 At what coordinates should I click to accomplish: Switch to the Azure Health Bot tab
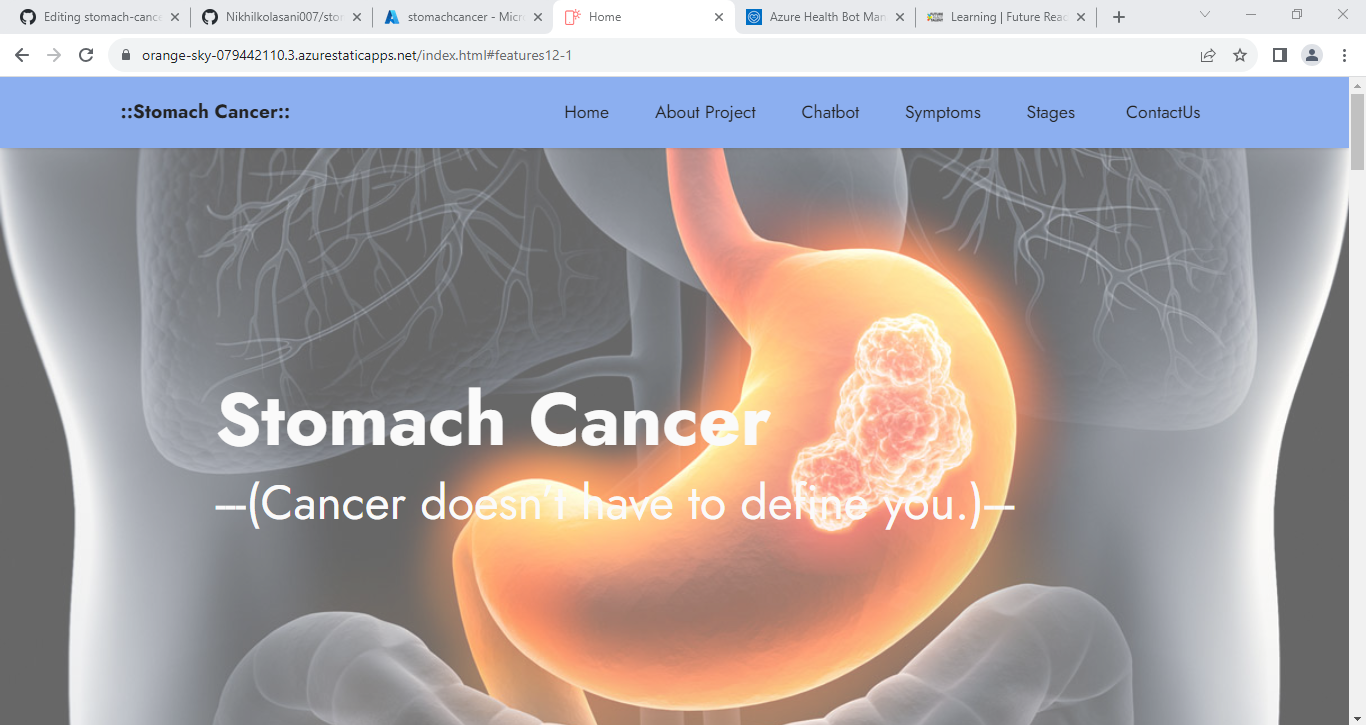(820, 16)
